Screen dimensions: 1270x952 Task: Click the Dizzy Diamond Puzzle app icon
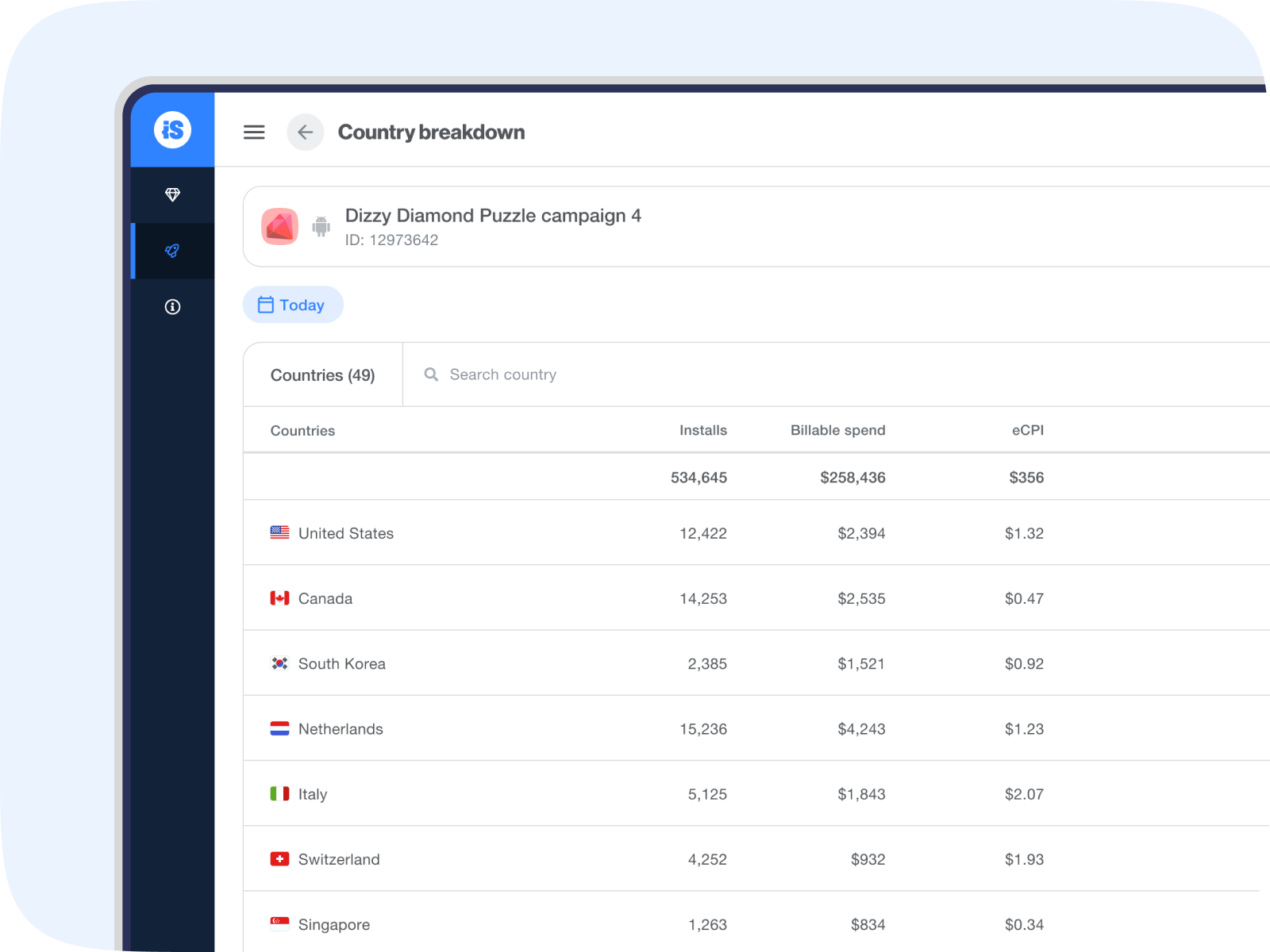280,227
